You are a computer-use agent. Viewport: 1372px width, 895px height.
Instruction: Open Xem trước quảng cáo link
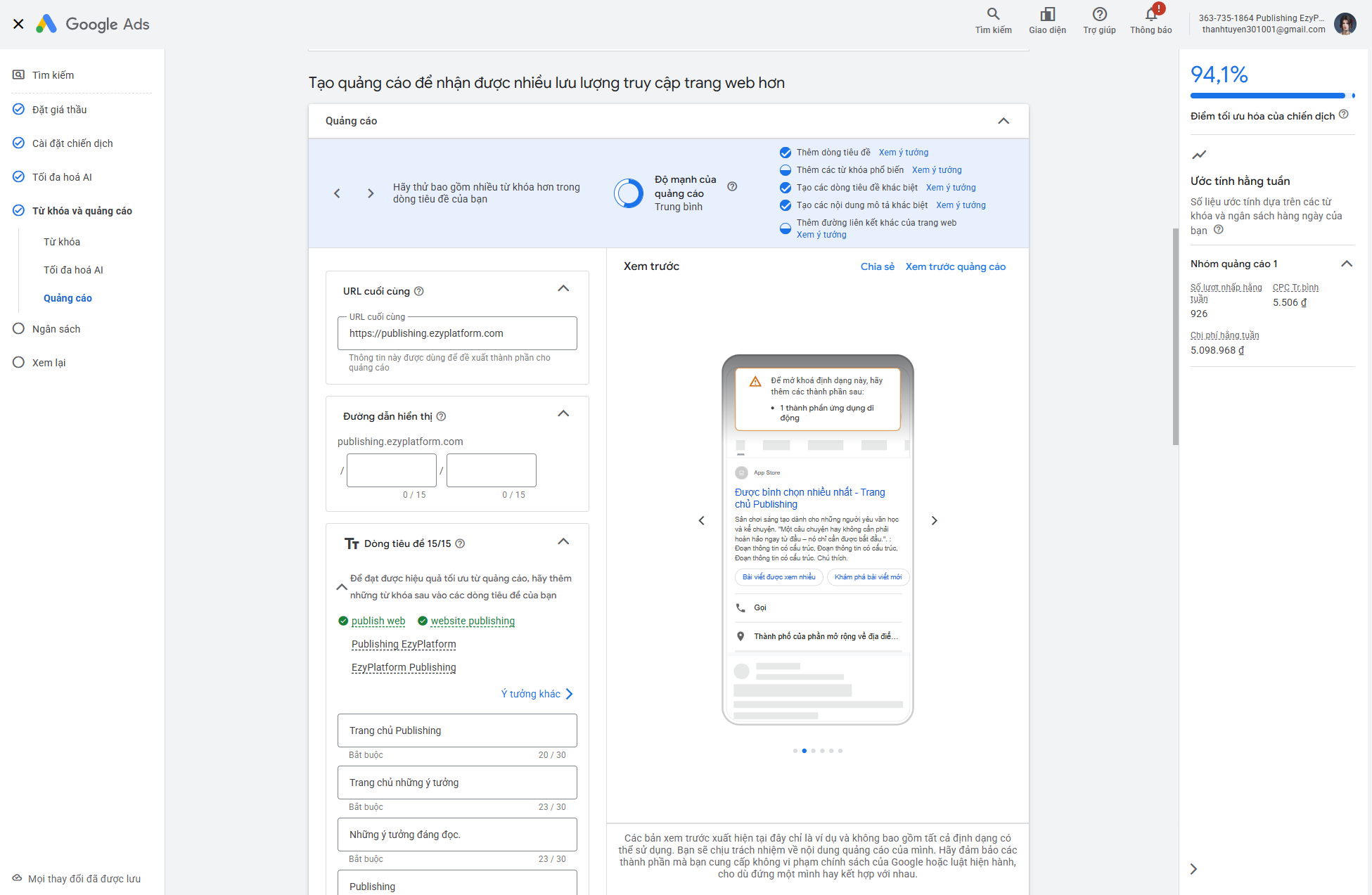(956, 266)
